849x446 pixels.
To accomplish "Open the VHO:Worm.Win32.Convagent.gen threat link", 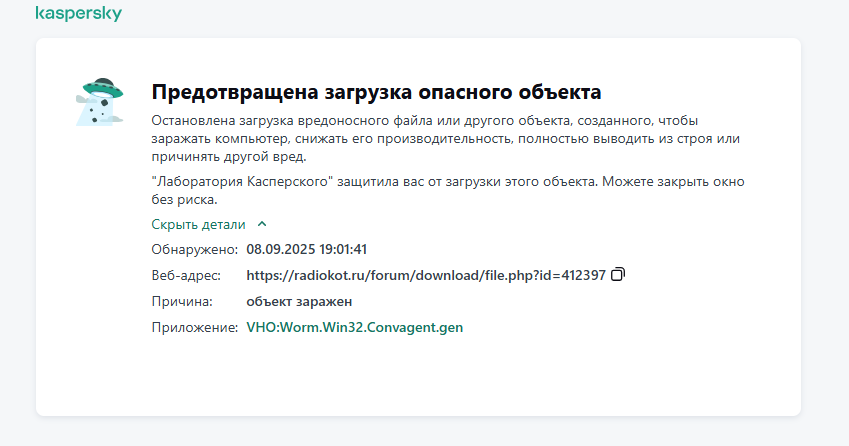I will (355, 327).
